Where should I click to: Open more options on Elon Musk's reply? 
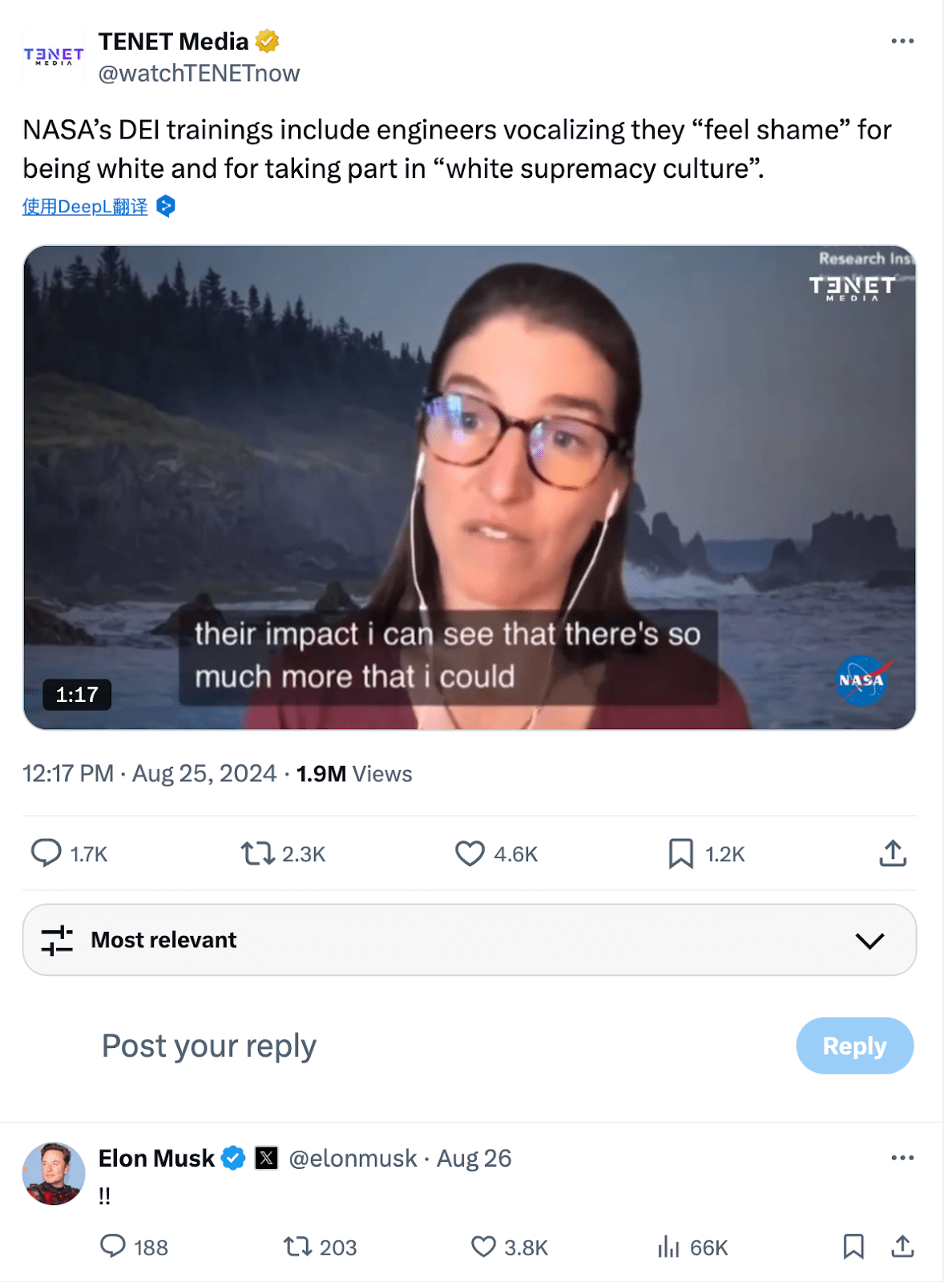pyautogui.click(x=902, y=1158)
